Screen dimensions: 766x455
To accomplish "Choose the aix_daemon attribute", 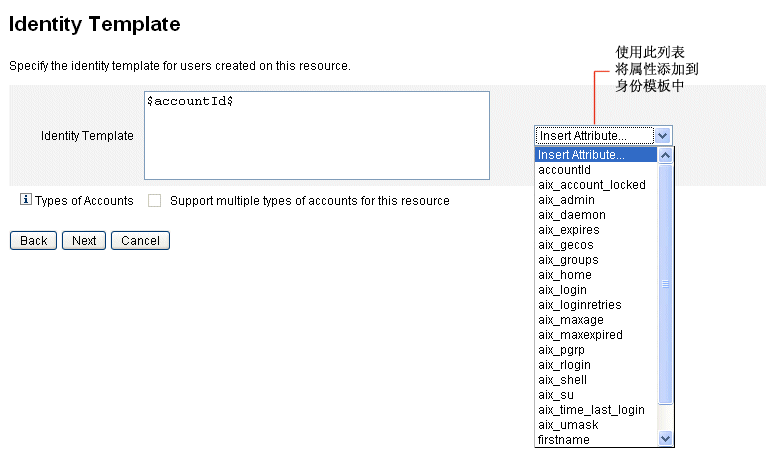I will click(x=596, y=215).
